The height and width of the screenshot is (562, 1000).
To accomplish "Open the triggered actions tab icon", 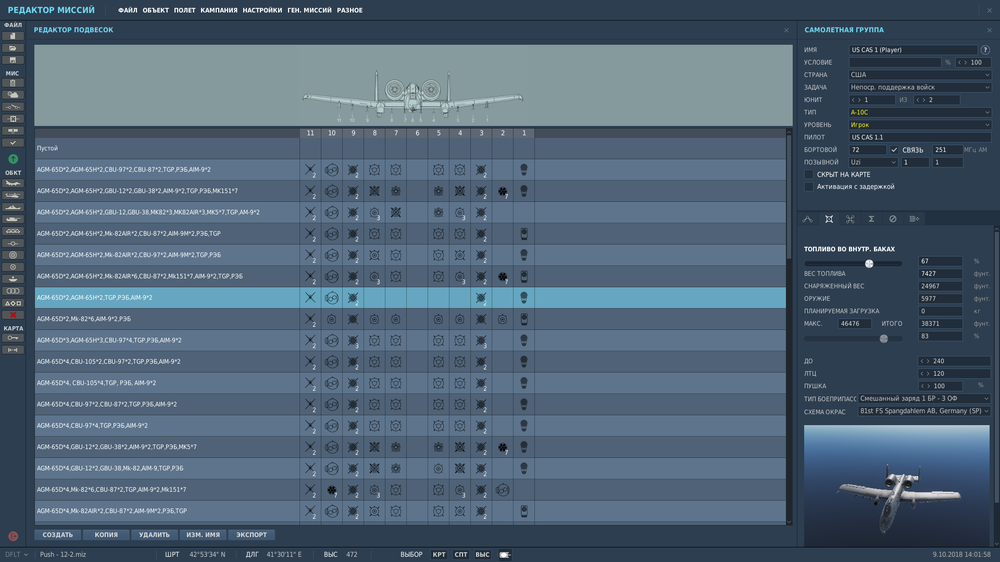I will coord(850,219).
